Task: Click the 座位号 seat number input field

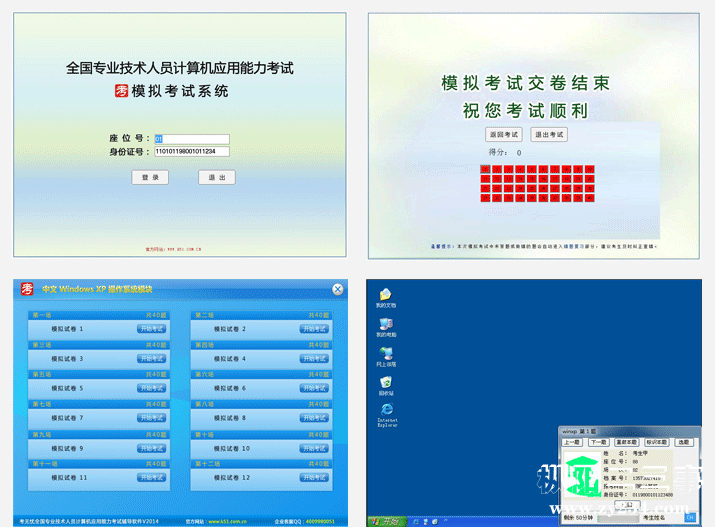Action: 192,139
